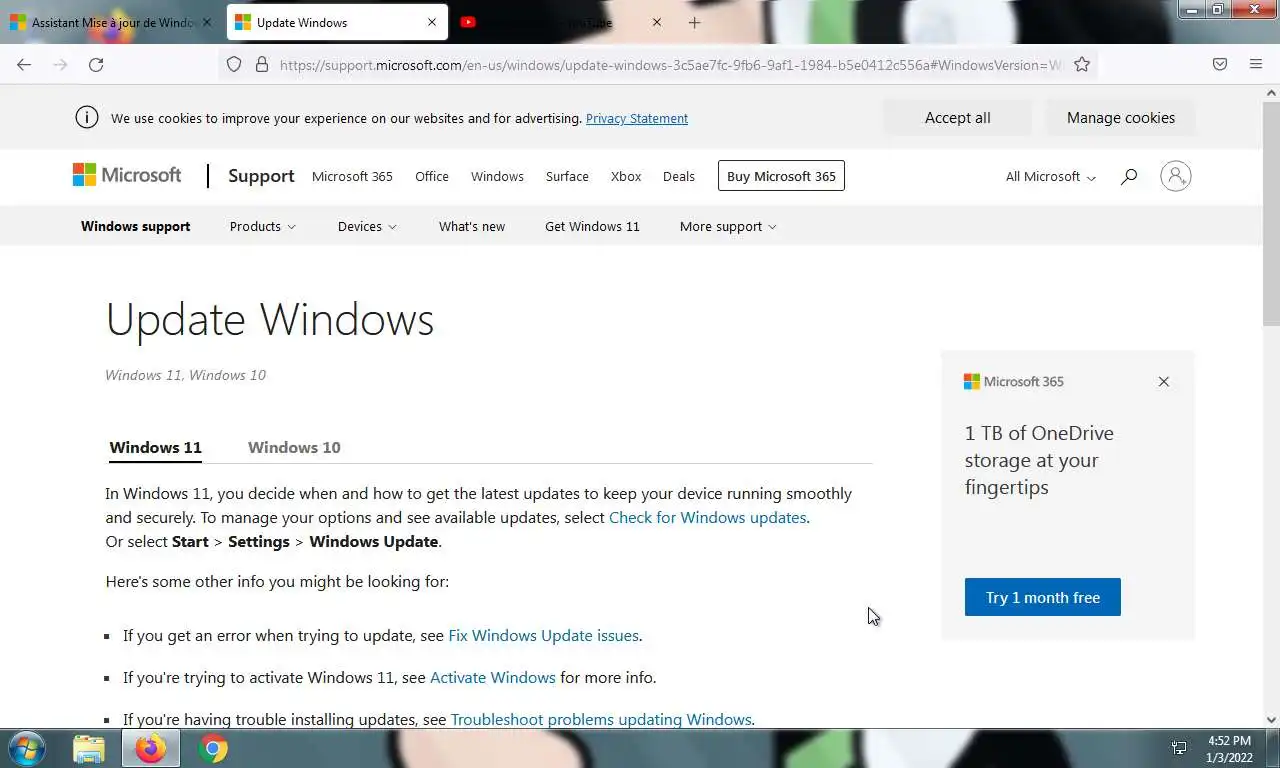The width and height of the screenshot is (1280, 768).
Task: Close the Update Windows tab
Action: [x=432, y=22]
